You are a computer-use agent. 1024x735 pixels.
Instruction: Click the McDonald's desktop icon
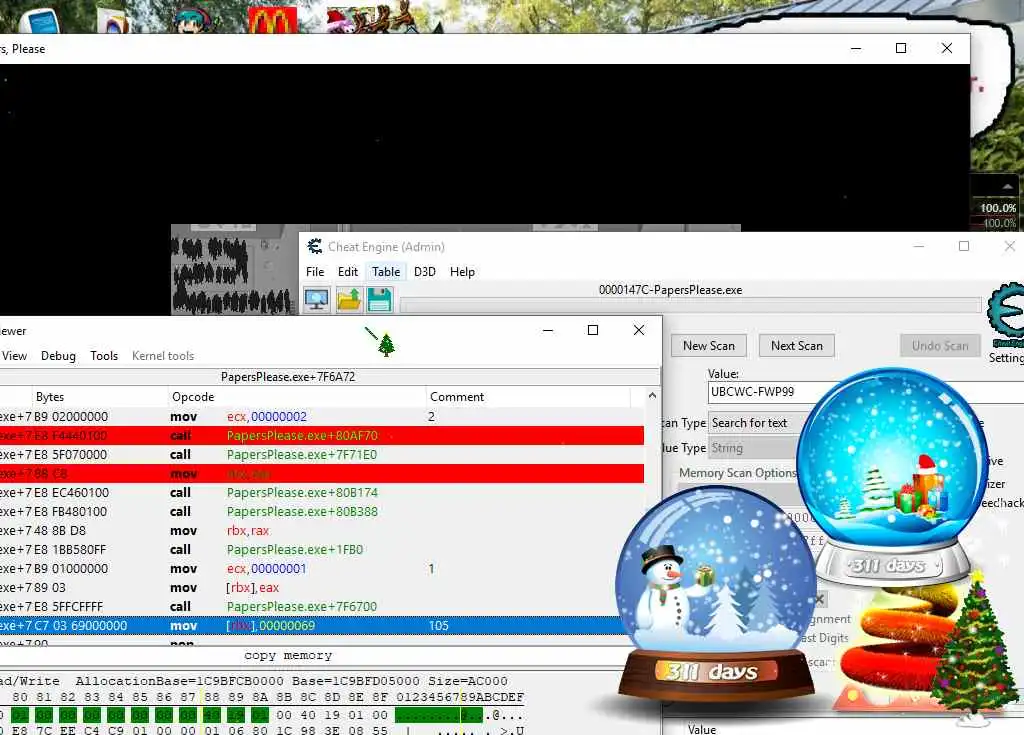272,20
